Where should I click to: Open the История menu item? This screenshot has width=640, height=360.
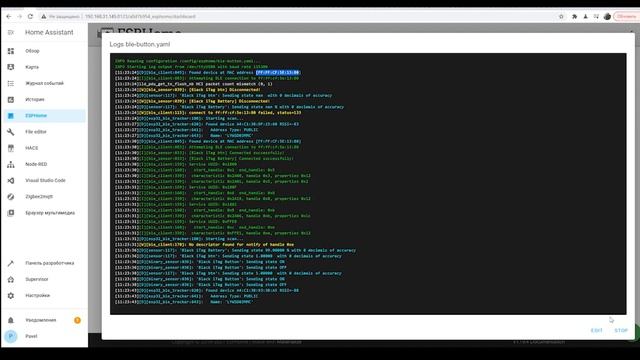(x=35, y=100)
